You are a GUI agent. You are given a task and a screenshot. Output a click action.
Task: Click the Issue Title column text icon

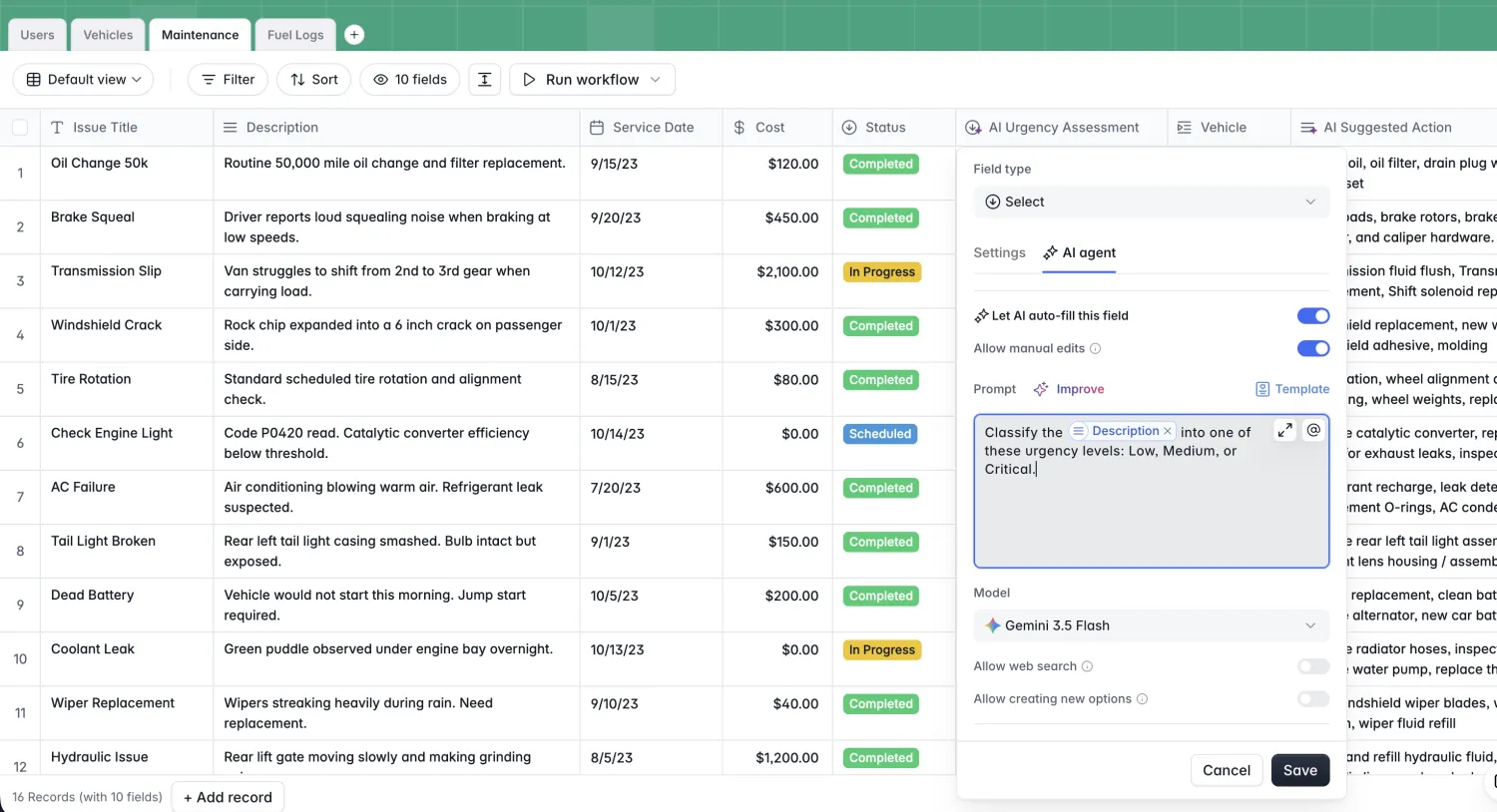(x=57, y=128)
